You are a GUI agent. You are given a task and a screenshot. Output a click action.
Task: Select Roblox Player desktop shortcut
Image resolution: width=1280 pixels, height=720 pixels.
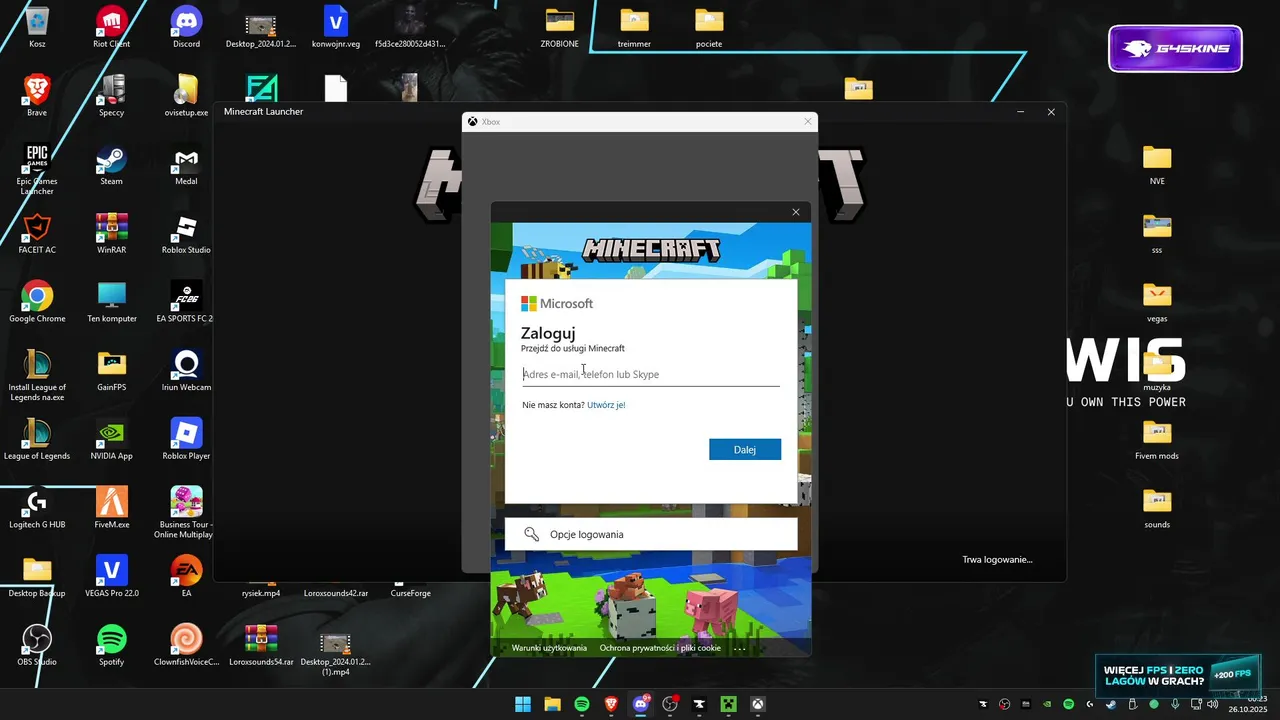click(x=186, y=439)
